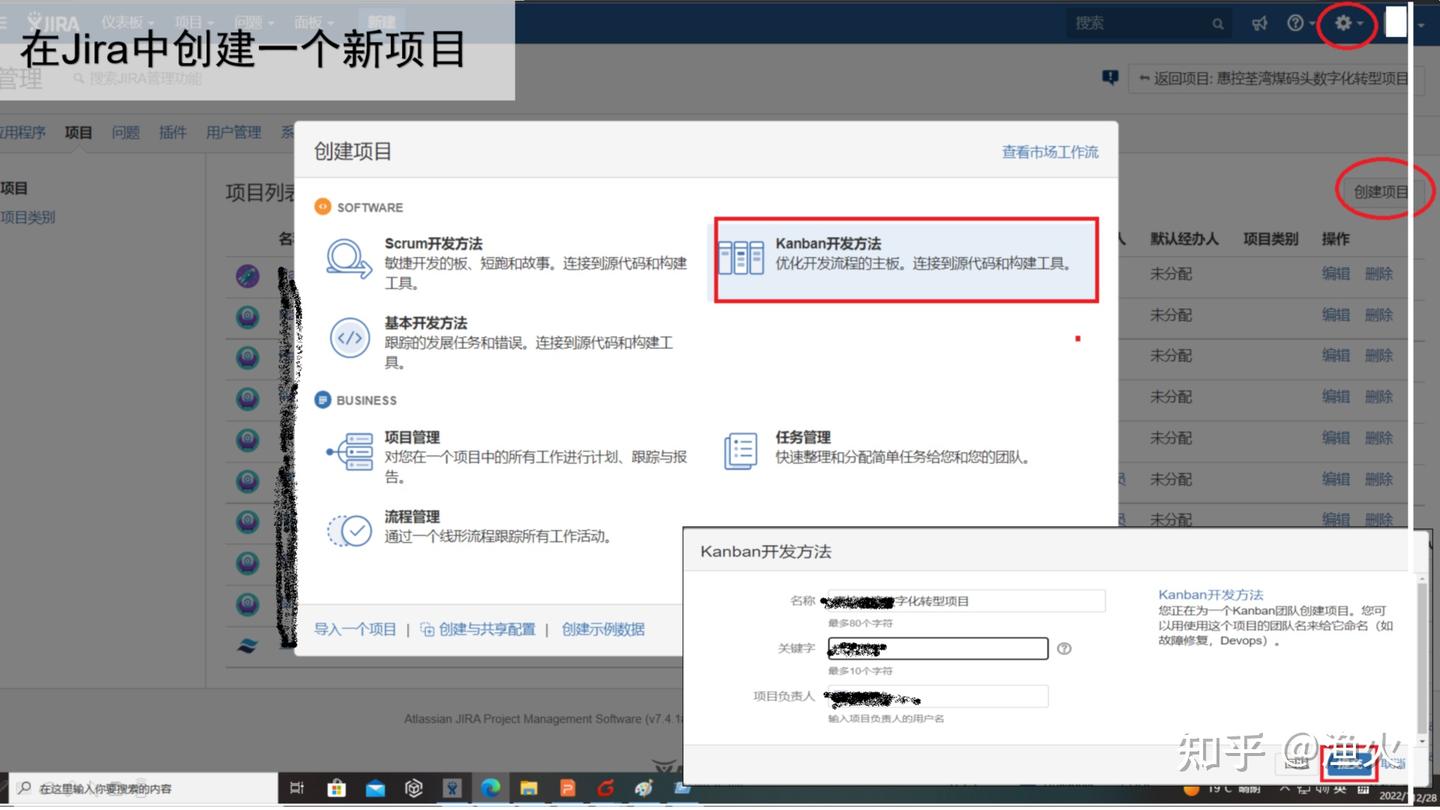Screen dimensions: 1440x810
Task: Open the gear administration dropdown
Action: (x=1347, y=23)
